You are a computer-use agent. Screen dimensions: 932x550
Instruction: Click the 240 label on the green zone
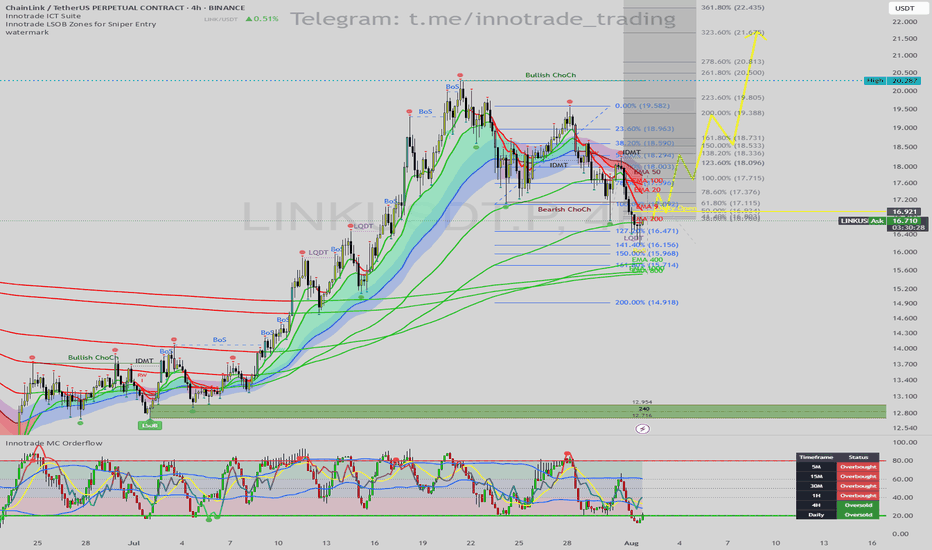click(x=644, y=408)
